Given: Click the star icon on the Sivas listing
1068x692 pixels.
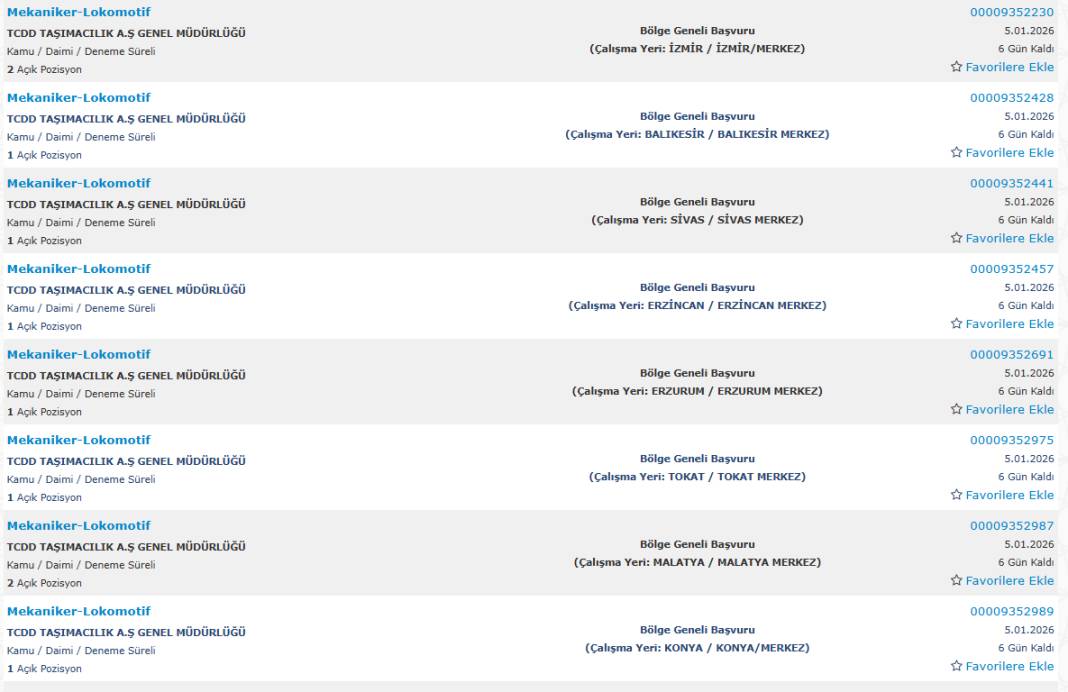Looking at the screenshot, I should pyautogui.click(x=956, y=238).
